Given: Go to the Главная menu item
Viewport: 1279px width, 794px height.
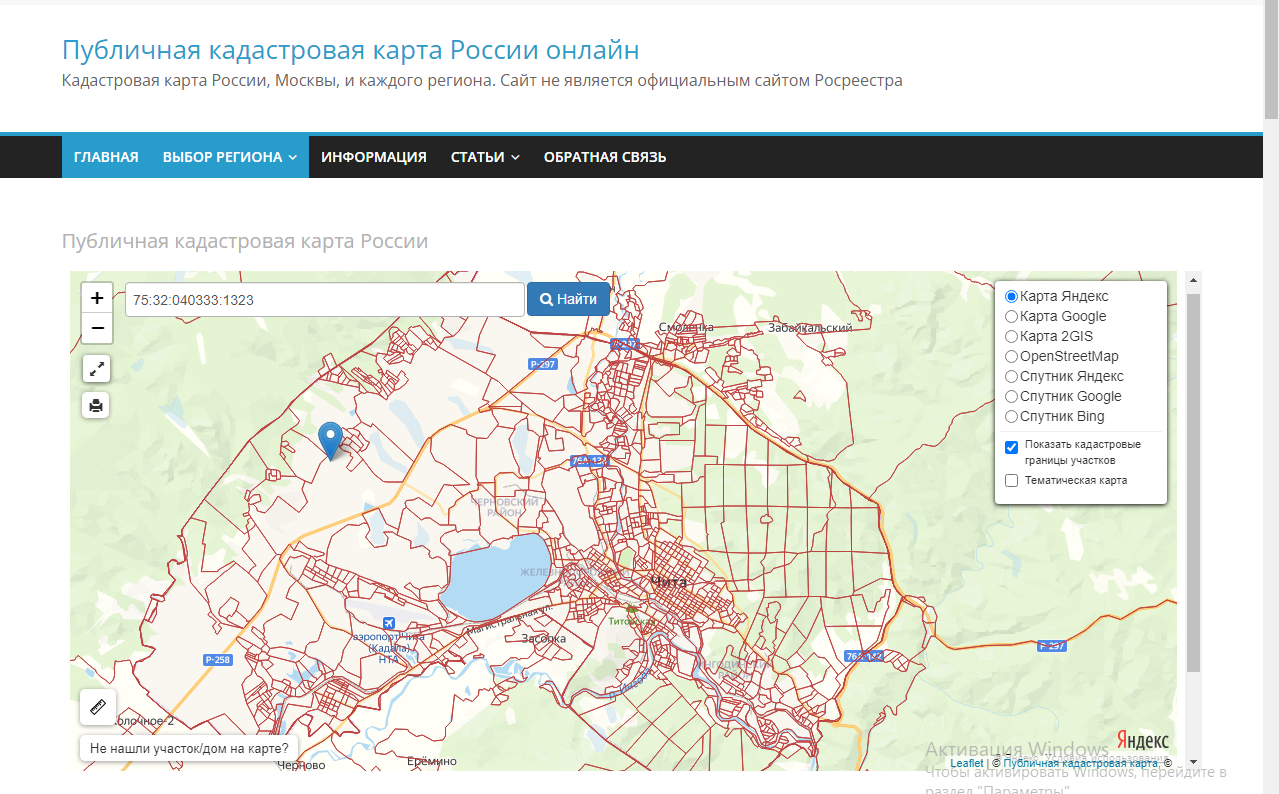Looking at the screenshot, I should pyautogui.click(x=106, y=157).
